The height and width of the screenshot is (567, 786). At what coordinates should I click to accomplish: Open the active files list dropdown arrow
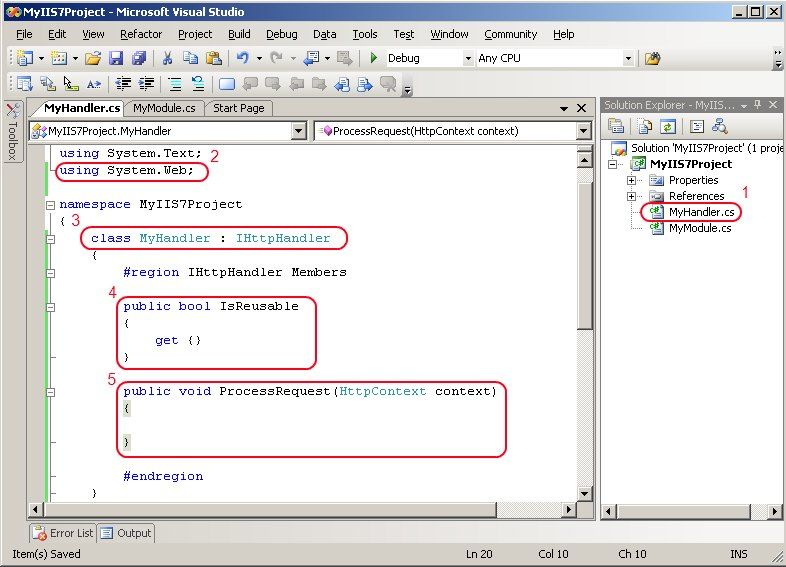tap(563, 108)
